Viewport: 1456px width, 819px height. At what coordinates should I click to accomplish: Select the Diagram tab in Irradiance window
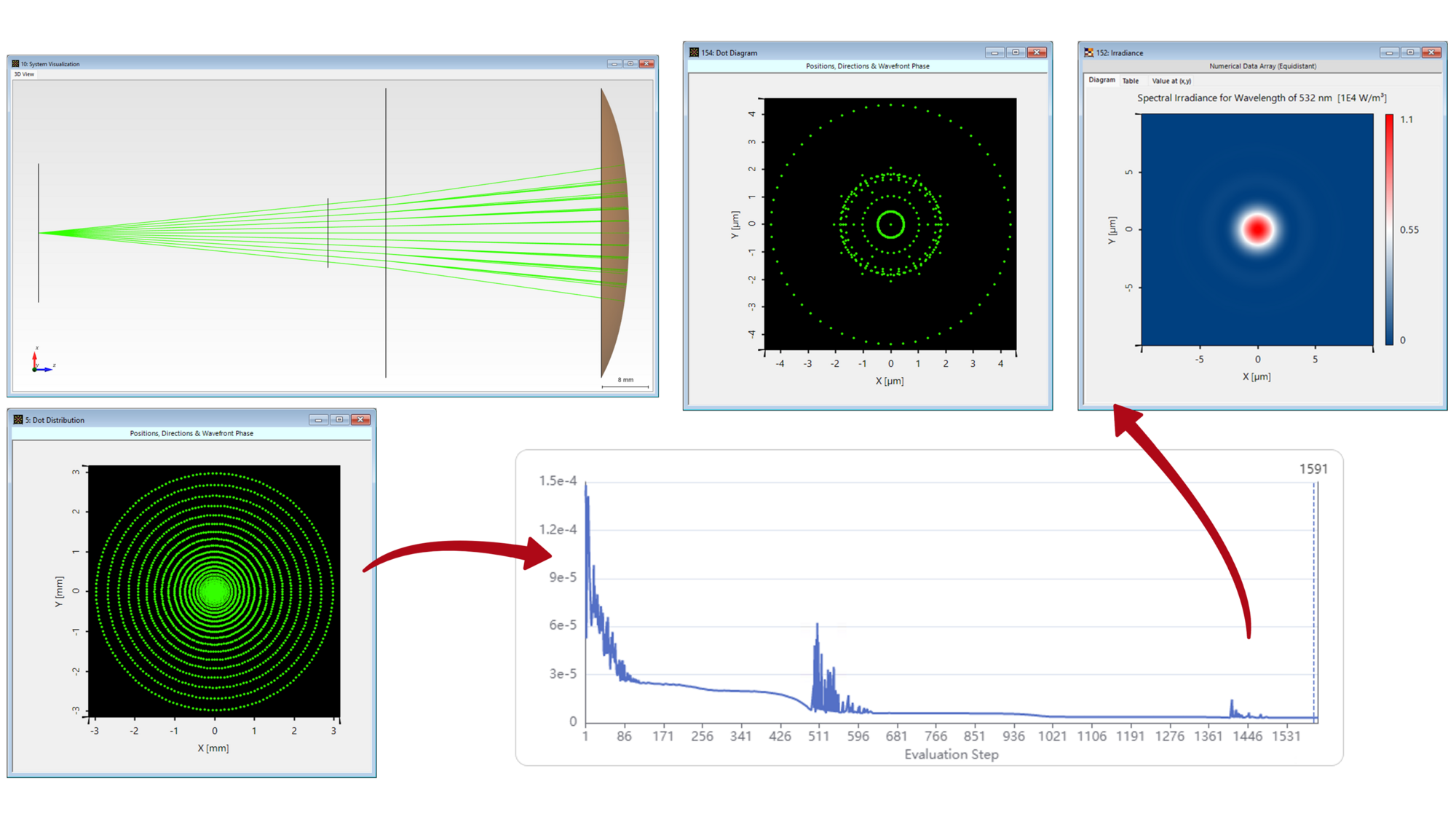point(1101,80)
